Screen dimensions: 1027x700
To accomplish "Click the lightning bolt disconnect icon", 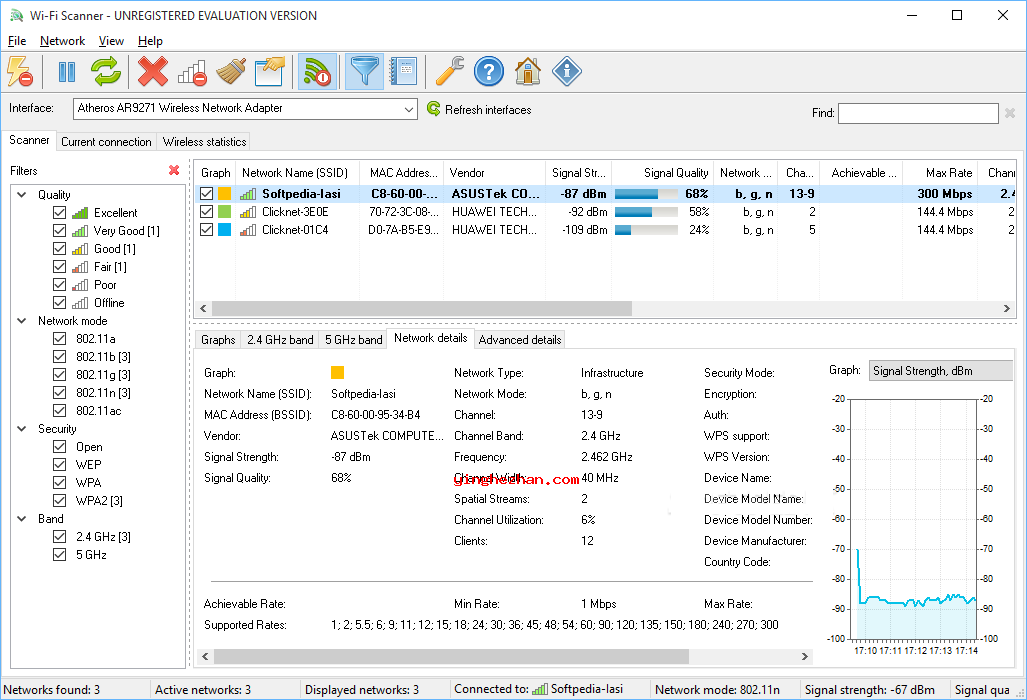I will [20, 71].
